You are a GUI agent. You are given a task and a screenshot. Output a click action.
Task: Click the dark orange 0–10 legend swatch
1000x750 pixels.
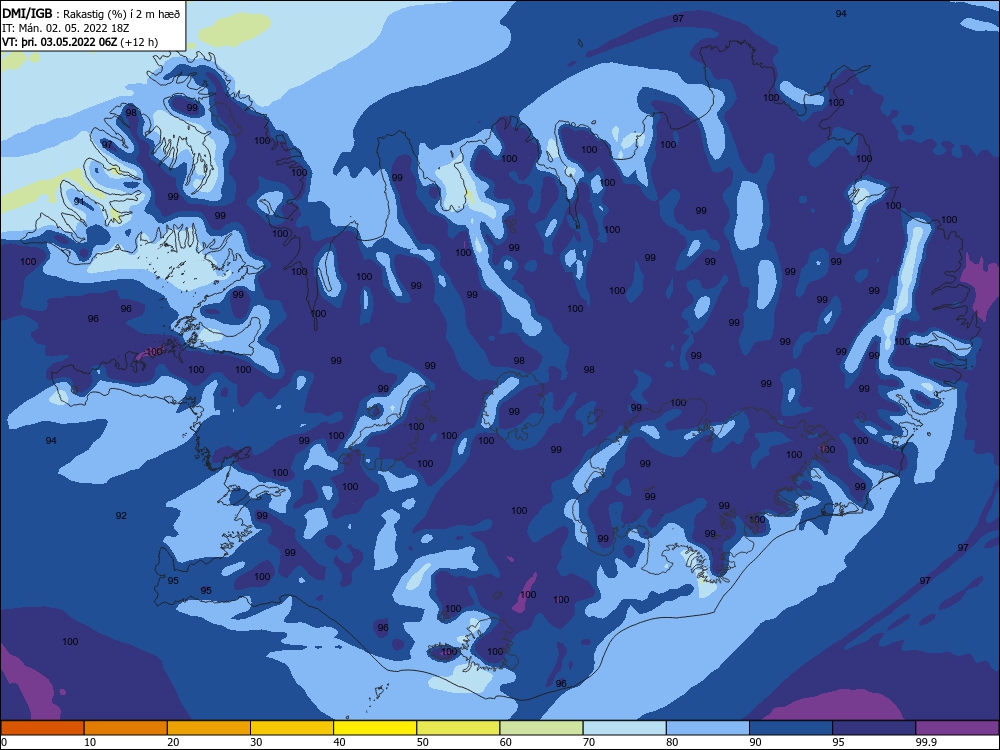(x=42, y=728)
